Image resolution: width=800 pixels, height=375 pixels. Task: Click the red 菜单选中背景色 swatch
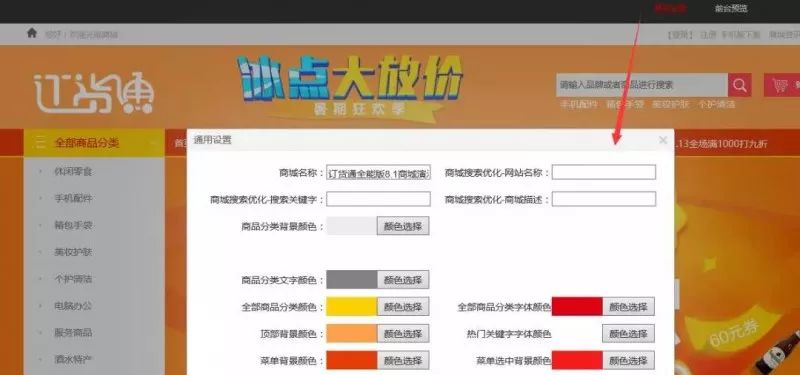point(577,360)
